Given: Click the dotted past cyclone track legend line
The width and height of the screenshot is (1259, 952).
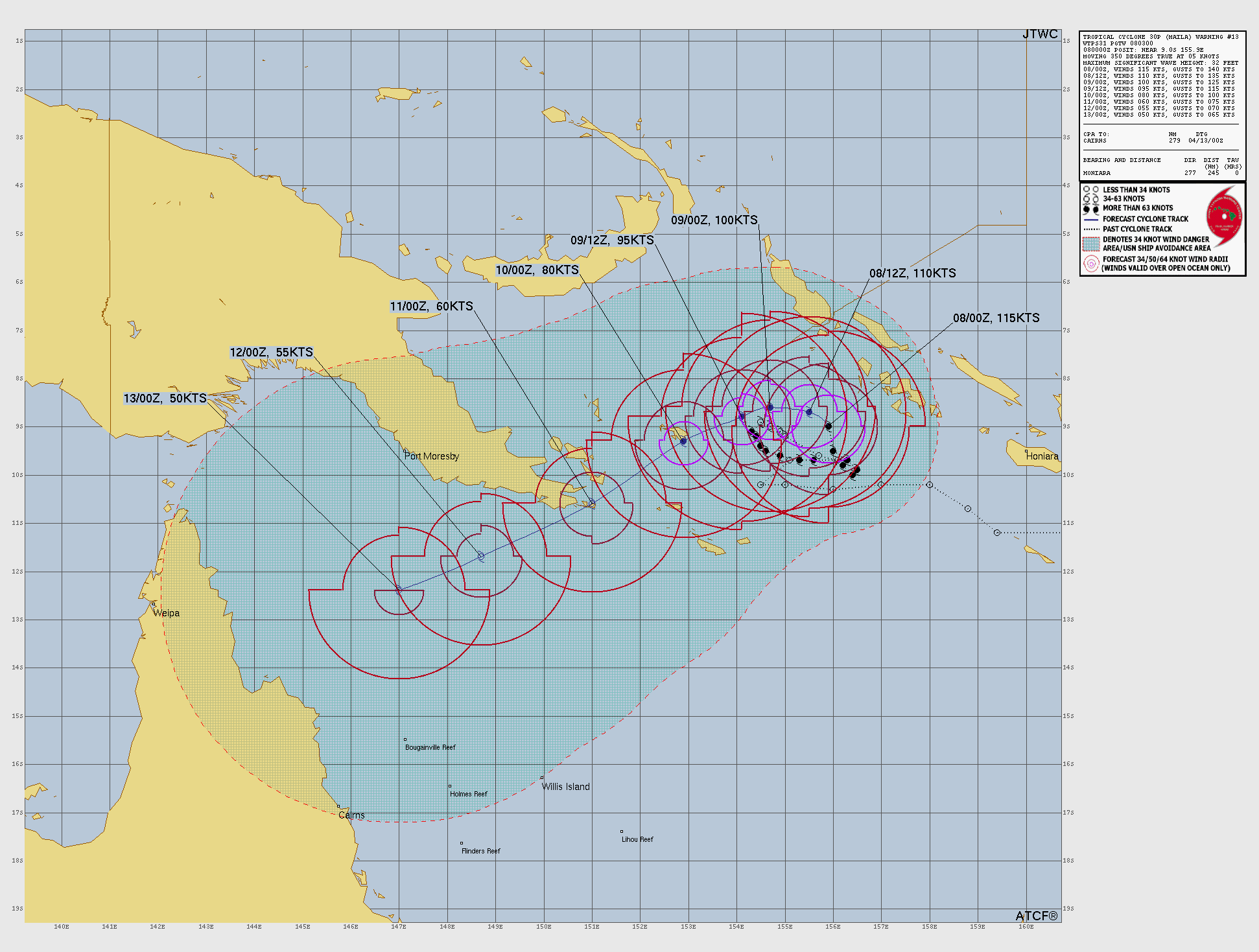Looking at the screenshot, I should 1091,229.
